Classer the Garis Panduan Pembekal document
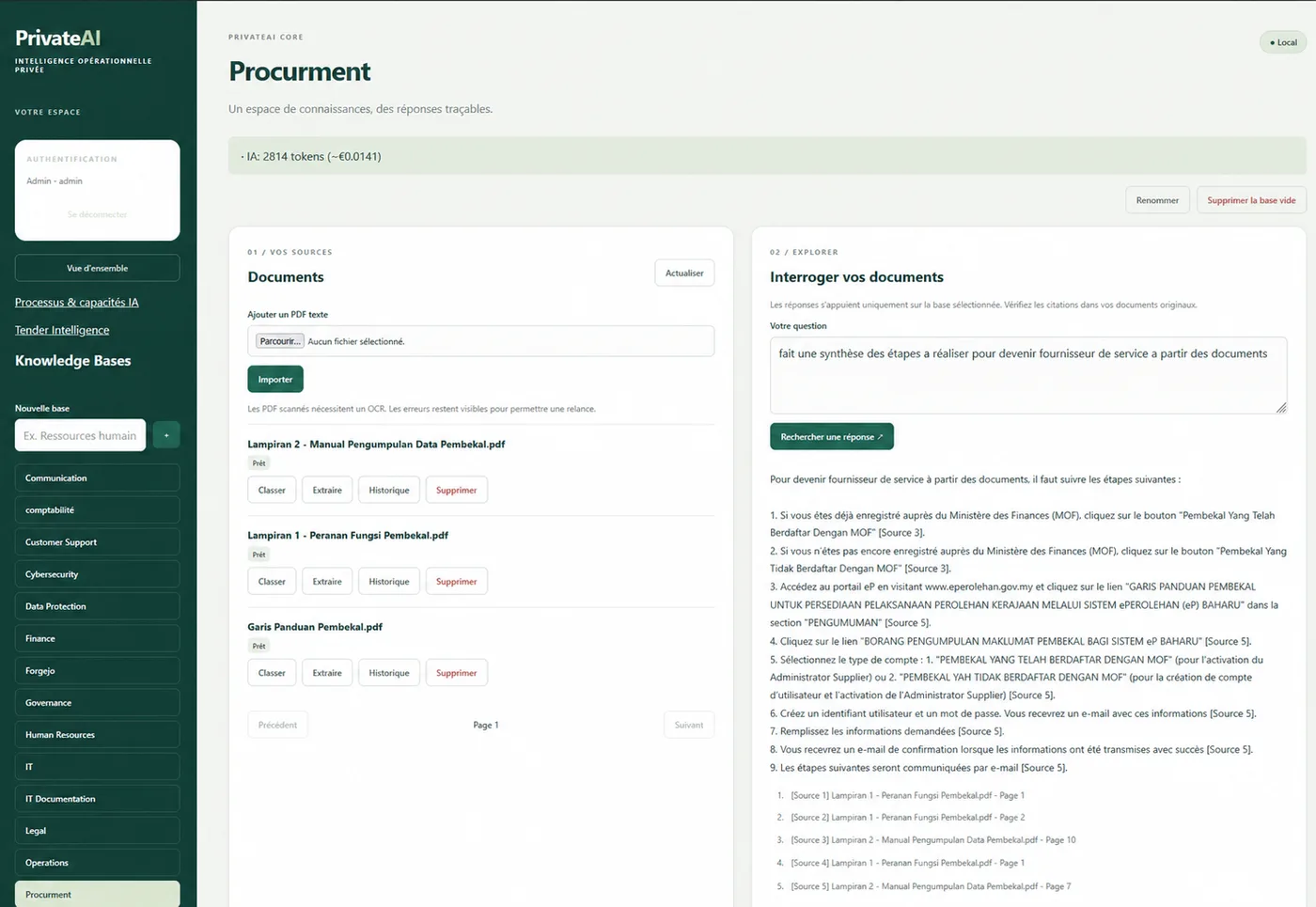The image size is (1316, 907). pyautogui.click(x=272, y=672)
